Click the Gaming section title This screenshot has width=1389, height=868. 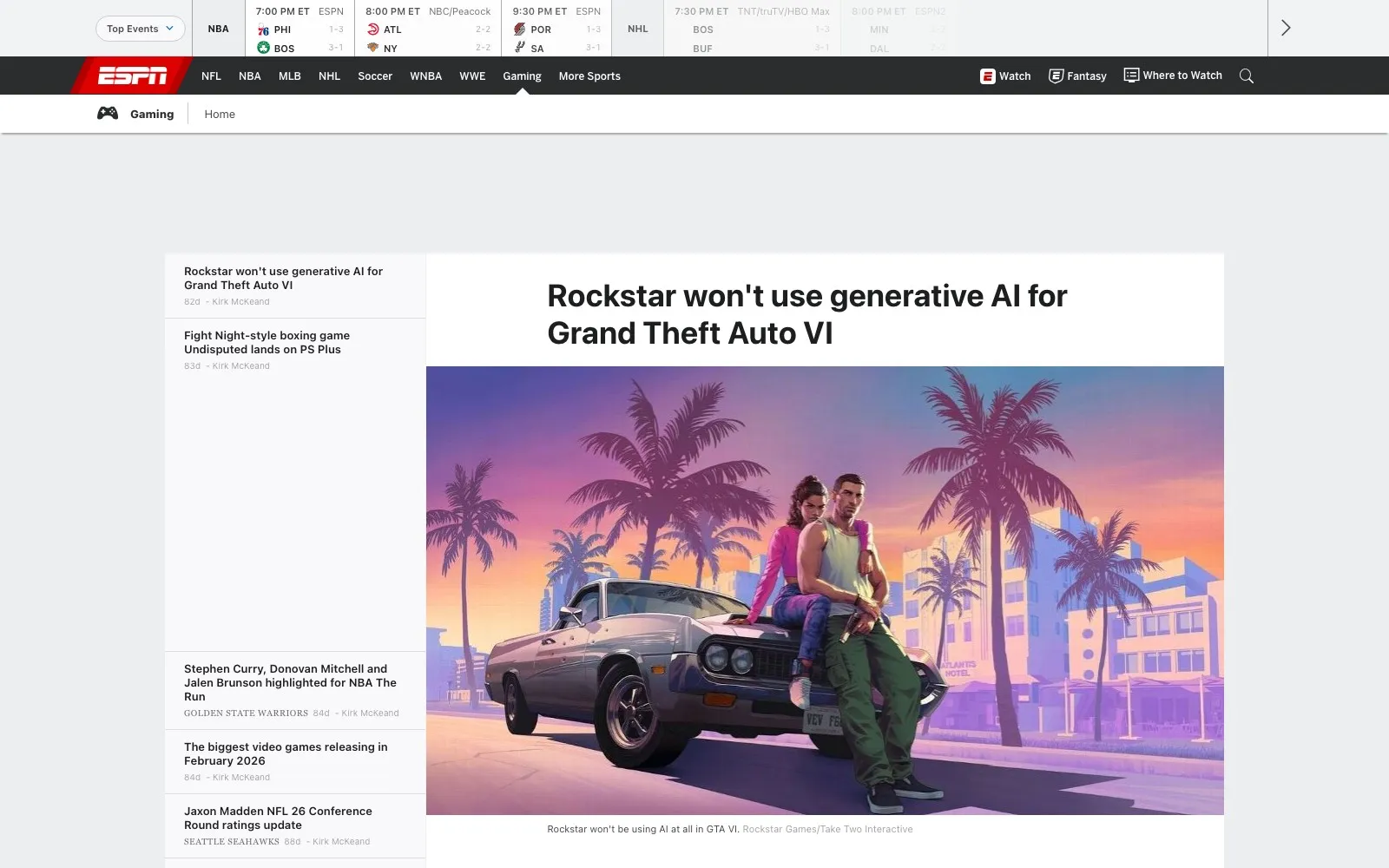tap(152, 114)
